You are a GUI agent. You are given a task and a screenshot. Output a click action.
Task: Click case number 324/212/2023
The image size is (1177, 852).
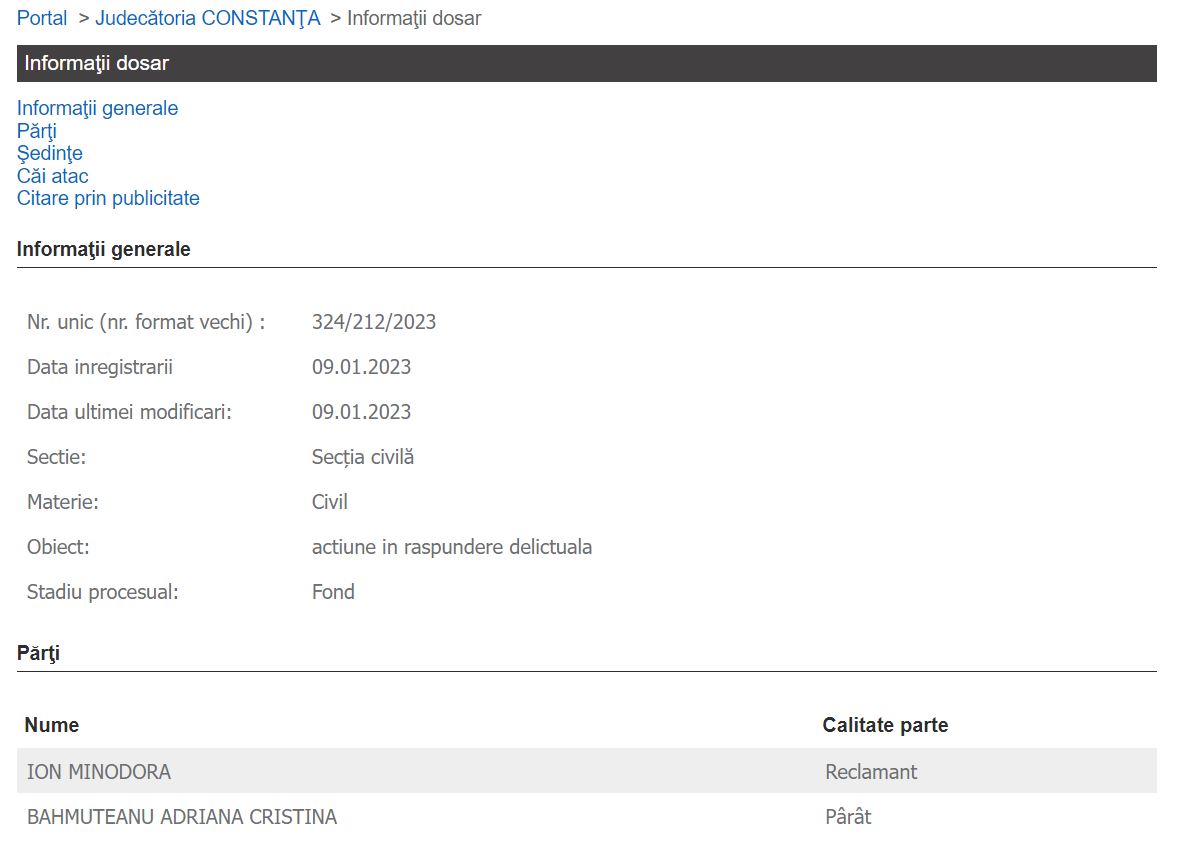374,322
